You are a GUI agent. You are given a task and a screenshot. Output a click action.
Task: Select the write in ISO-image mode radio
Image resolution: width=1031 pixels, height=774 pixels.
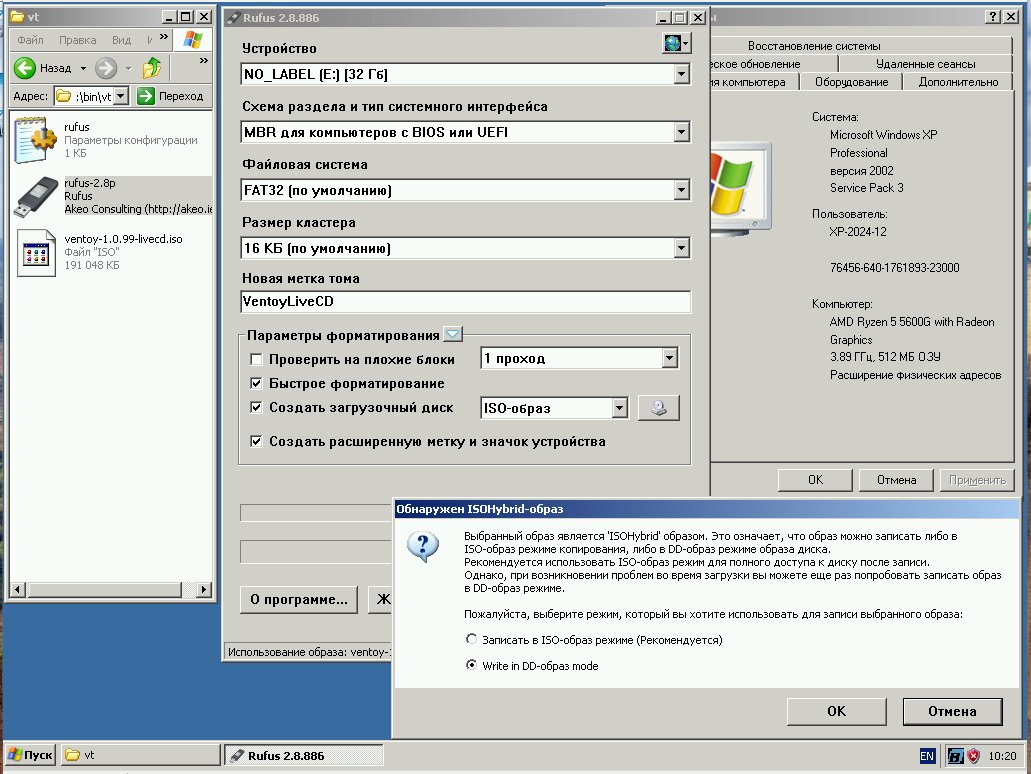coord(471,639)
